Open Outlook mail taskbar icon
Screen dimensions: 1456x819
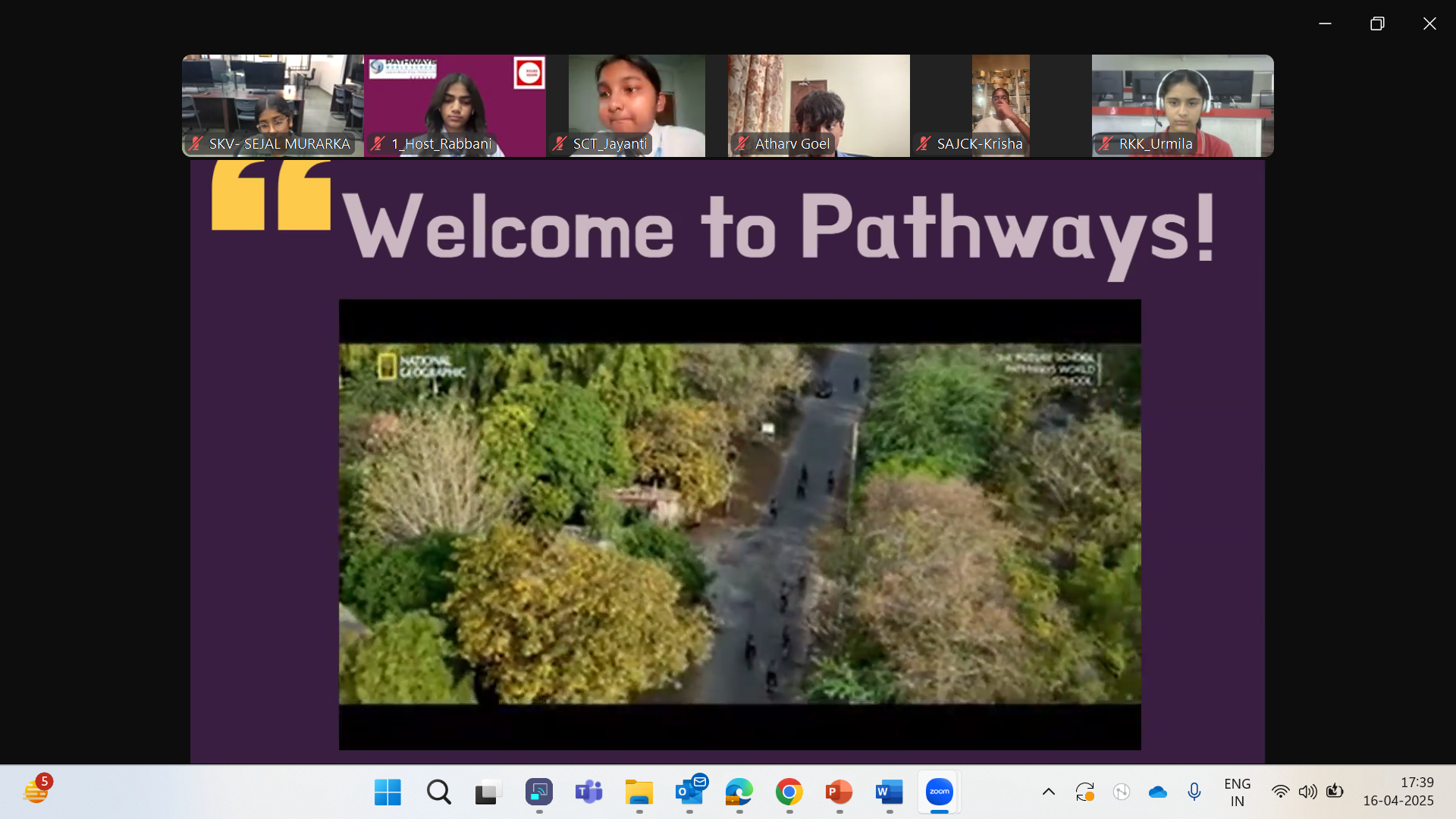point(689,792)
